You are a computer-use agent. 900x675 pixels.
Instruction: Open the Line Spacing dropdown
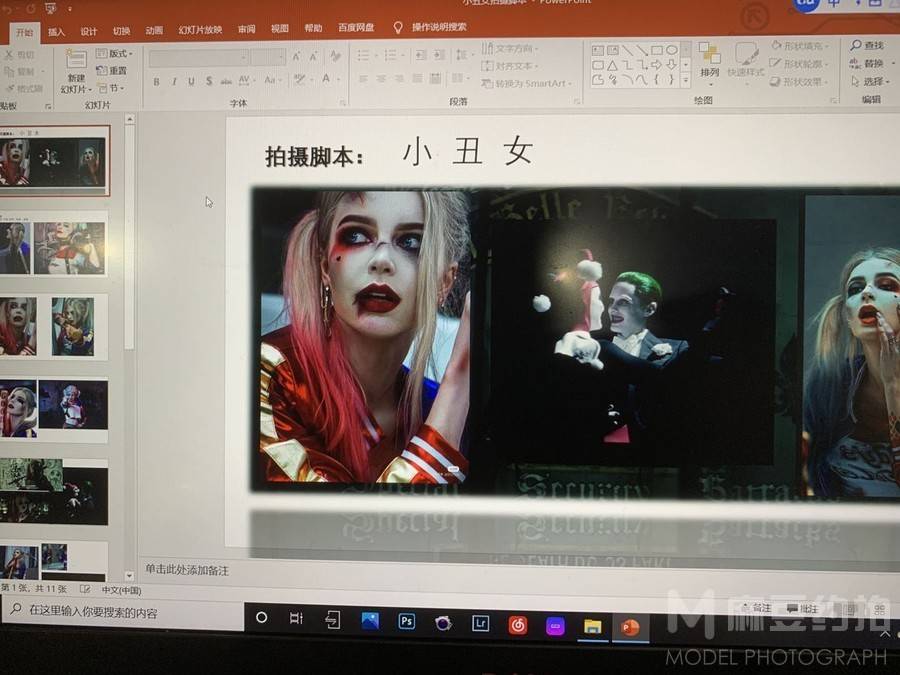[461, 55]
